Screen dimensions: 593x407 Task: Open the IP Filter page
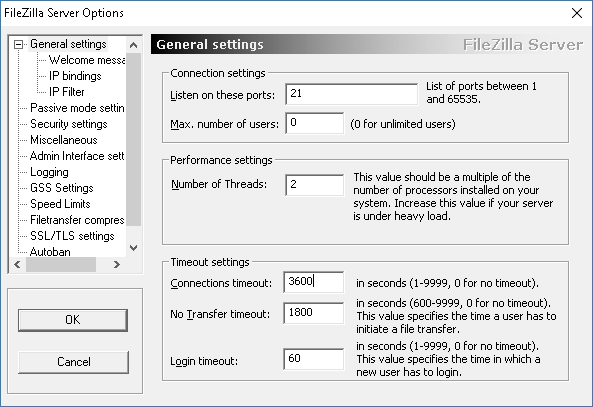(67, 92)
